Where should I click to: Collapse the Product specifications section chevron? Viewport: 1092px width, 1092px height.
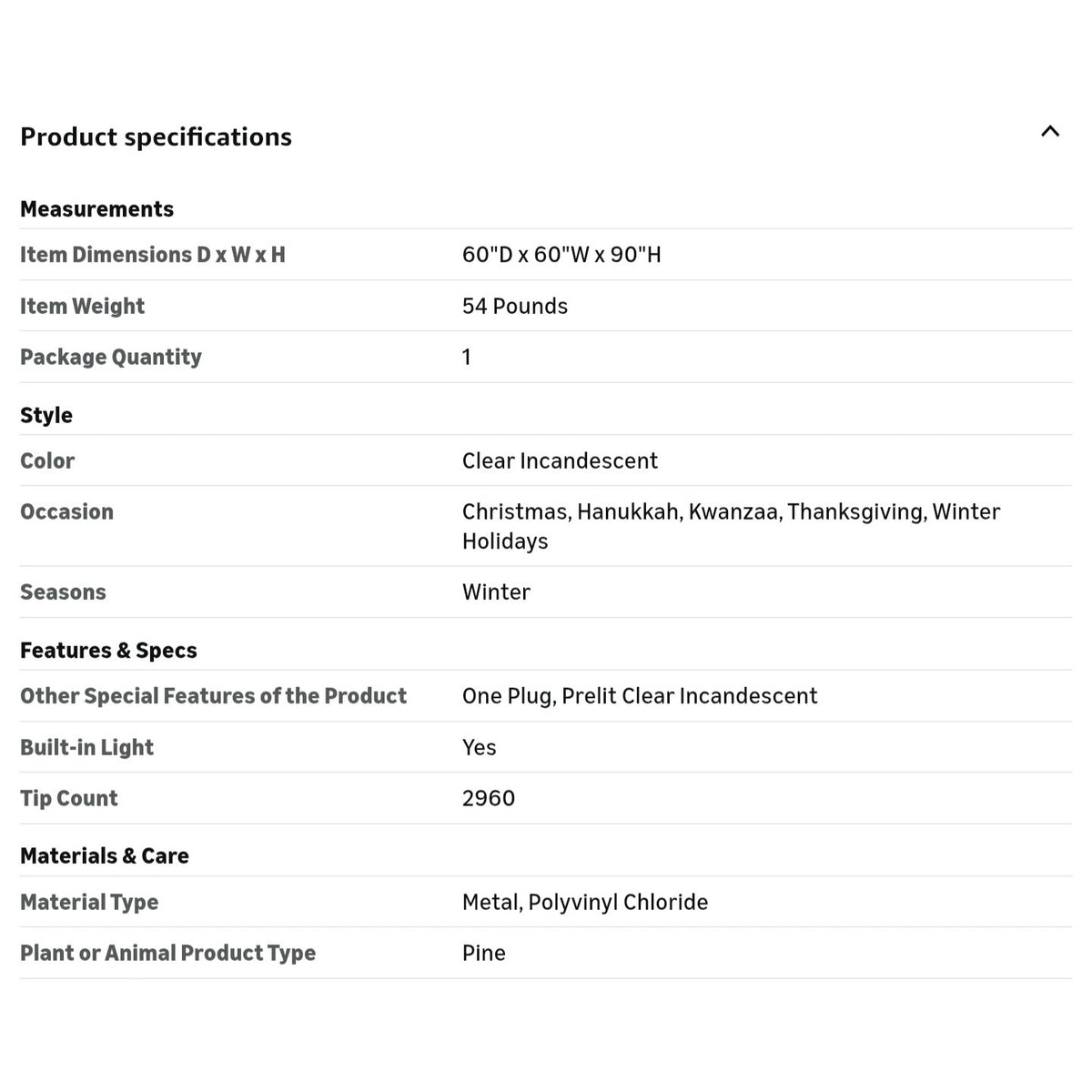click(1050, 132)
